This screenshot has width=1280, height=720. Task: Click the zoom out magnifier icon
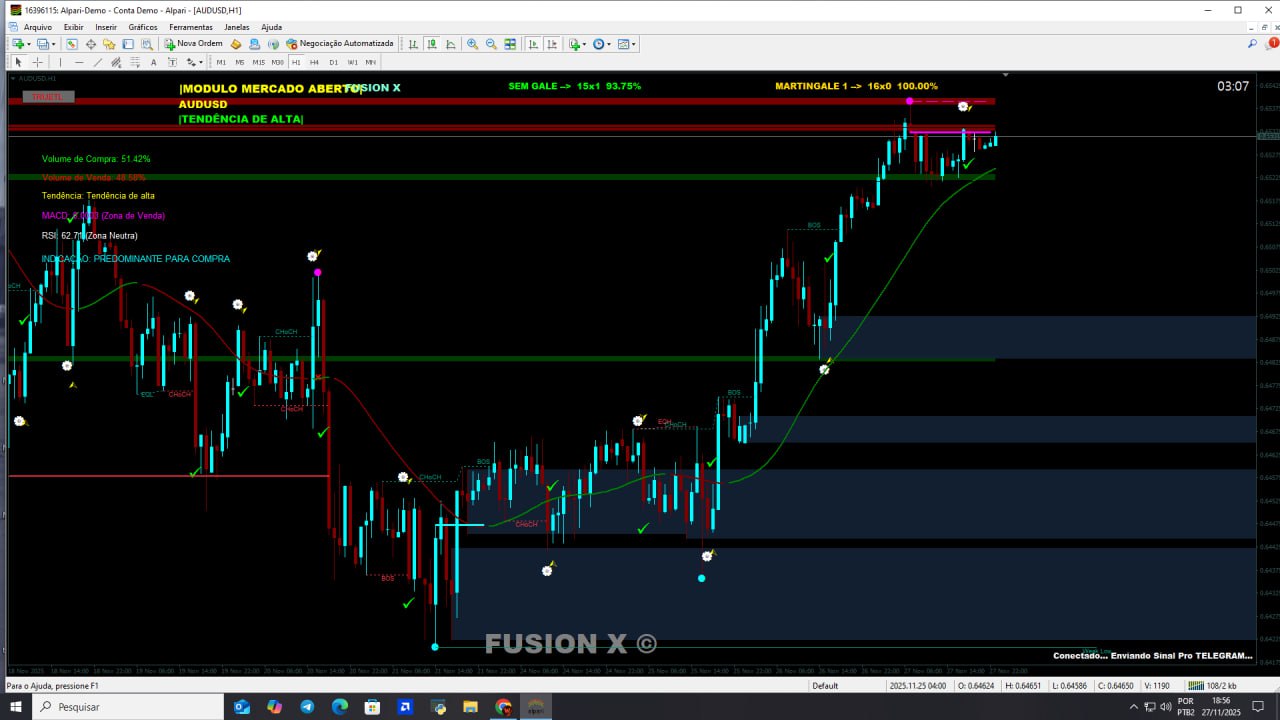[490, 44]
